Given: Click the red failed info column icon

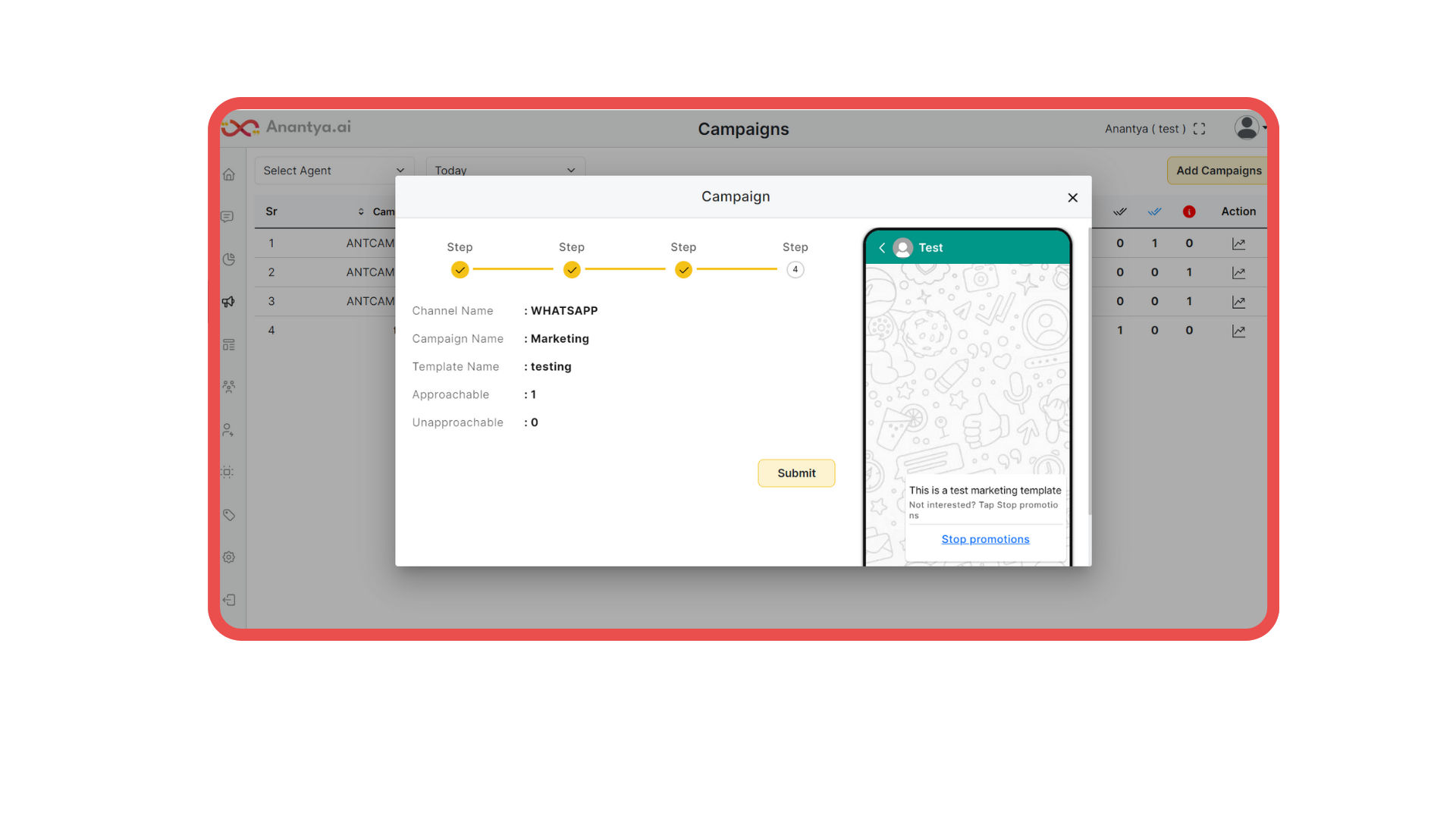Looking at the screenshot, I should click(1189, 212).
